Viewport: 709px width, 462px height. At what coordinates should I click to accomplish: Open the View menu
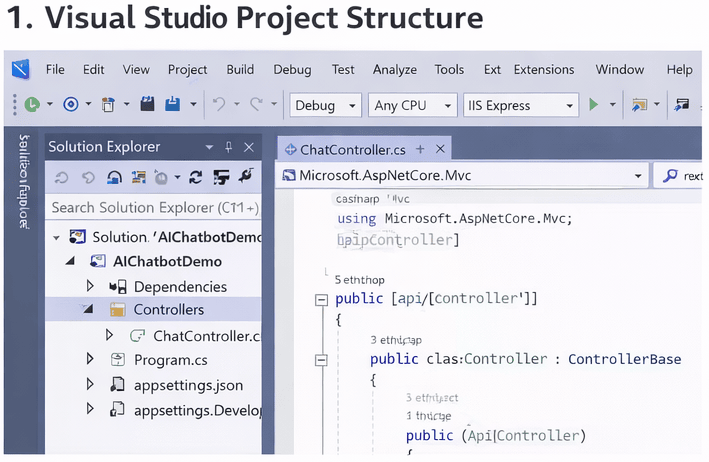(136, 70)
